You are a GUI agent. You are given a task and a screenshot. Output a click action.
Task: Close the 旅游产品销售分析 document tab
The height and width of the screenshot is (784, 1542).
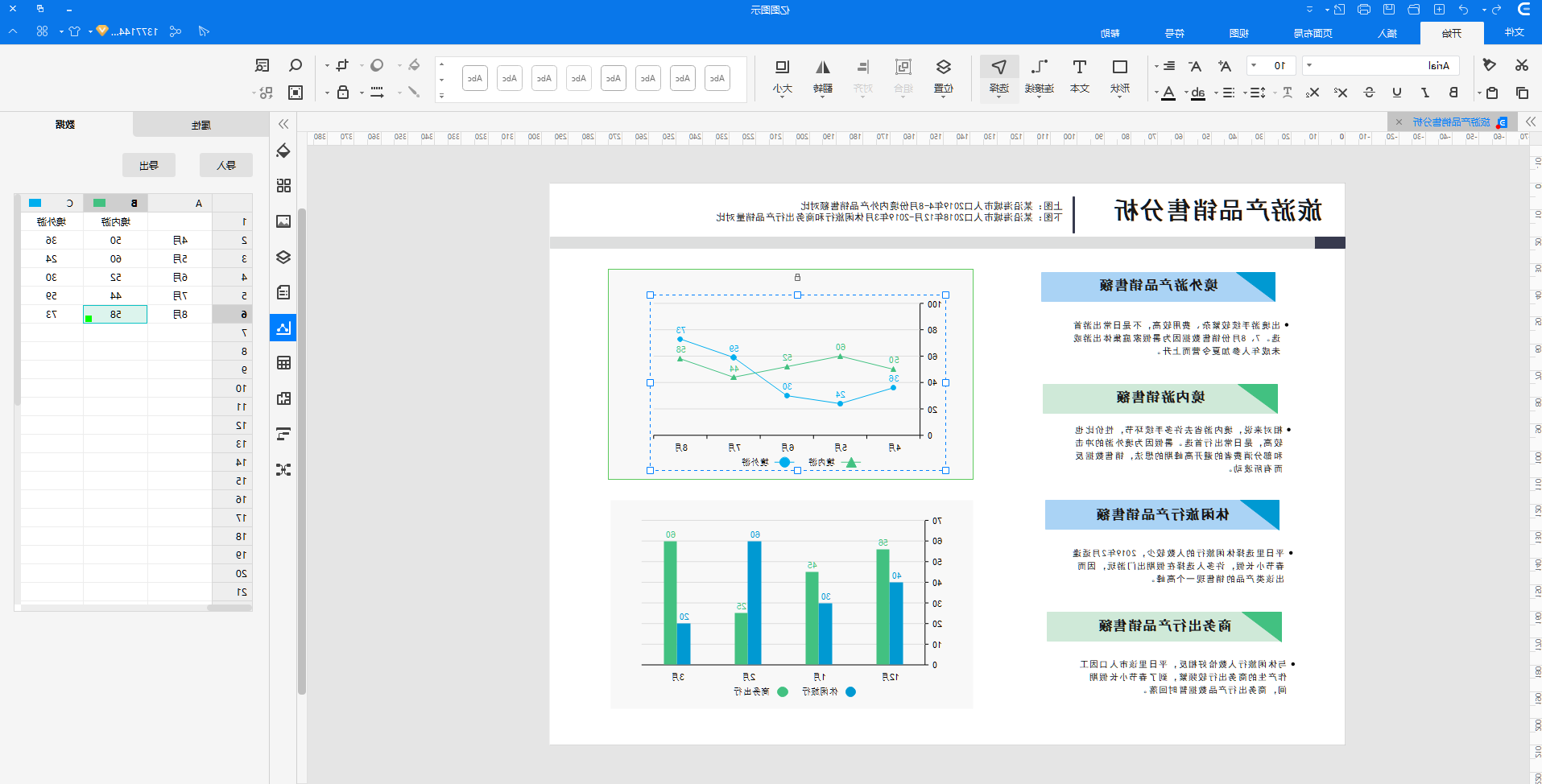(x=1399, y=122)
